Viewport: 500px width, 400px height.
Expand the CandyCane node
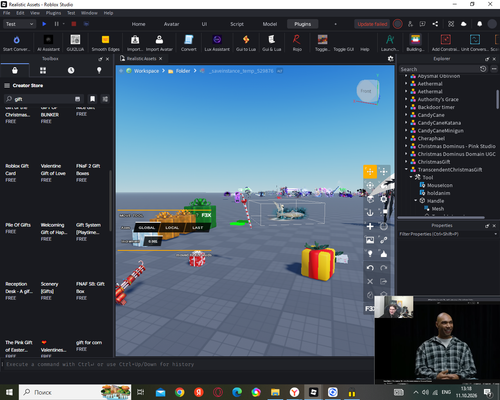click(x=406, y=115)
